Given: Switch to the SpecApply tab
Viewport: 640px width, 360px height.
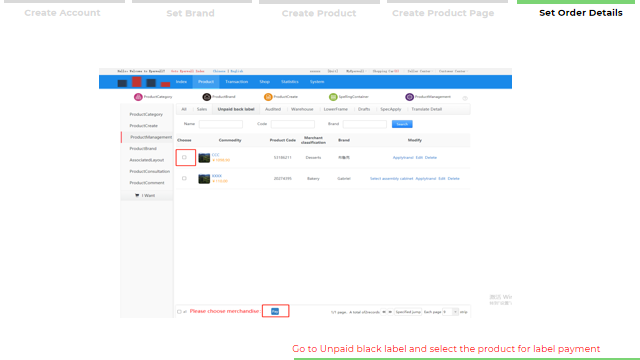Looking at the screenshot, I should point(391,109).
